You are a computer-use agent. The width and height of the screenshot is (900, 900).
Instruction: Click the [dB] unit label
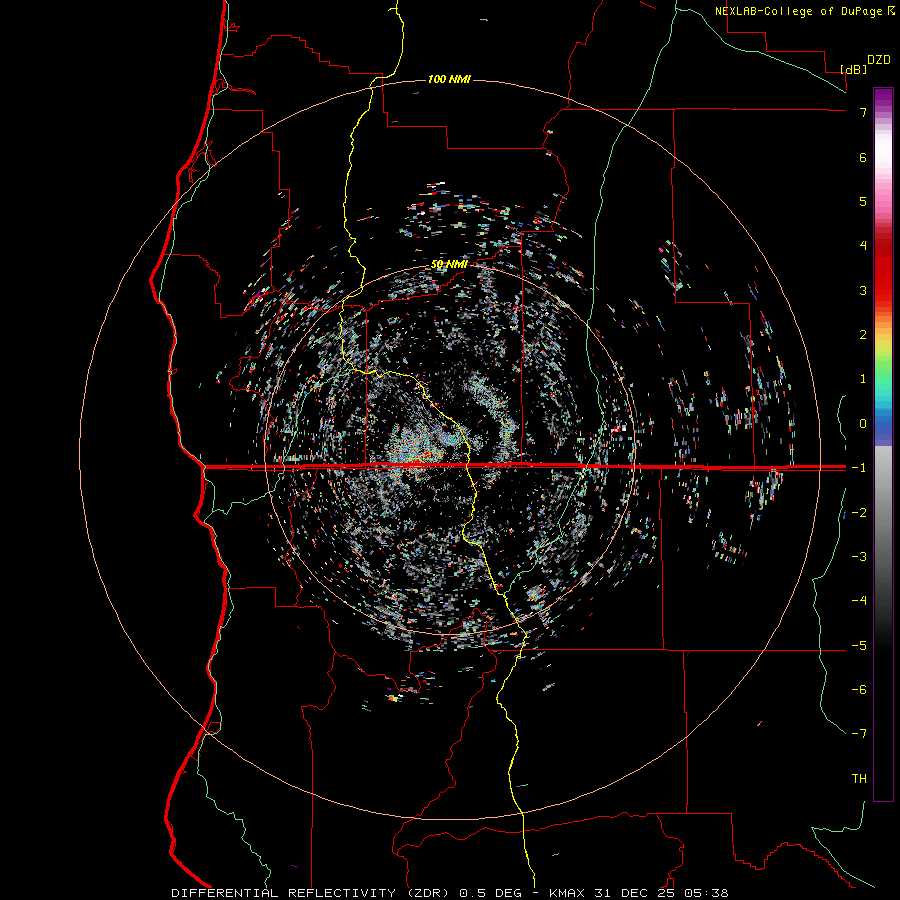click(854, 69)
